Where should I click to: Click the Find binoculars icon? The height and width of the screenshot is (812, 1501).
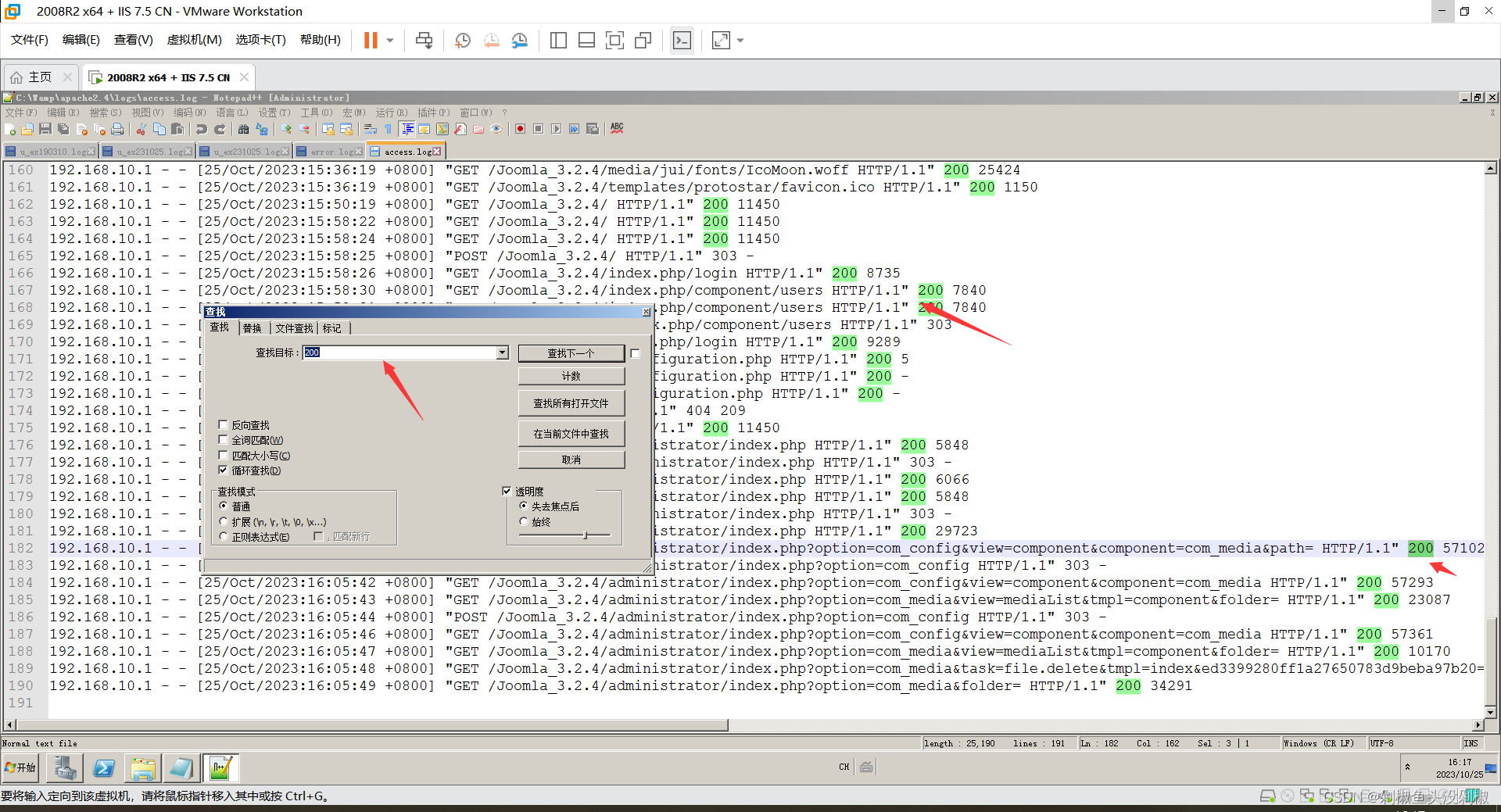(244, 129)
